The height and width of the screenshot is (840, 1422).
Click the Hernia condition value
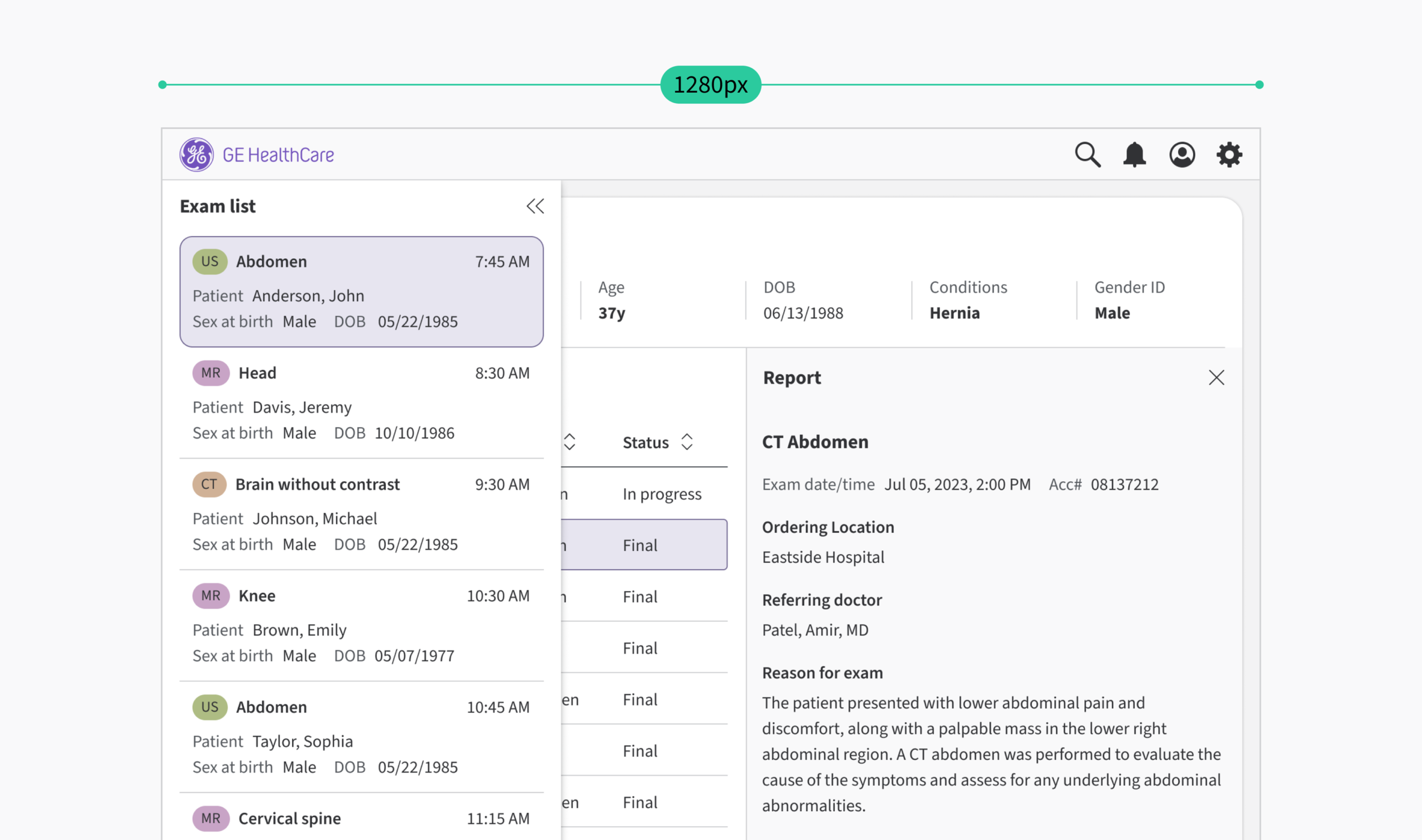[954, 313]
